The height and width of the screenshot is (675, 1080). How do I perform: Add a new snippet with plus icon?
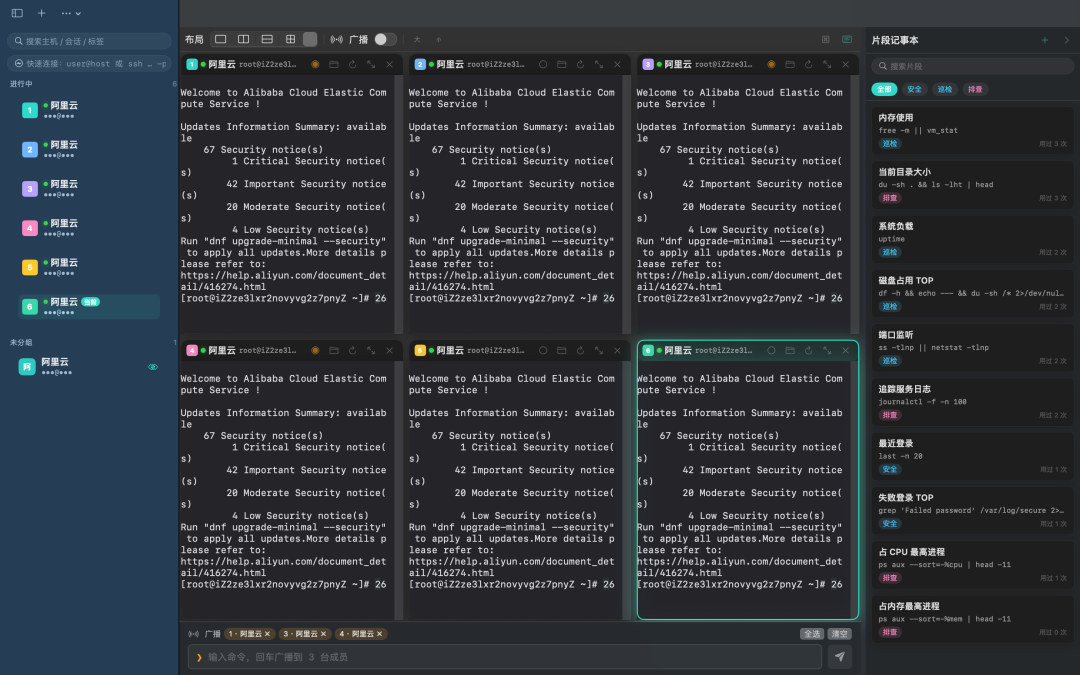tap(1044, 40)
